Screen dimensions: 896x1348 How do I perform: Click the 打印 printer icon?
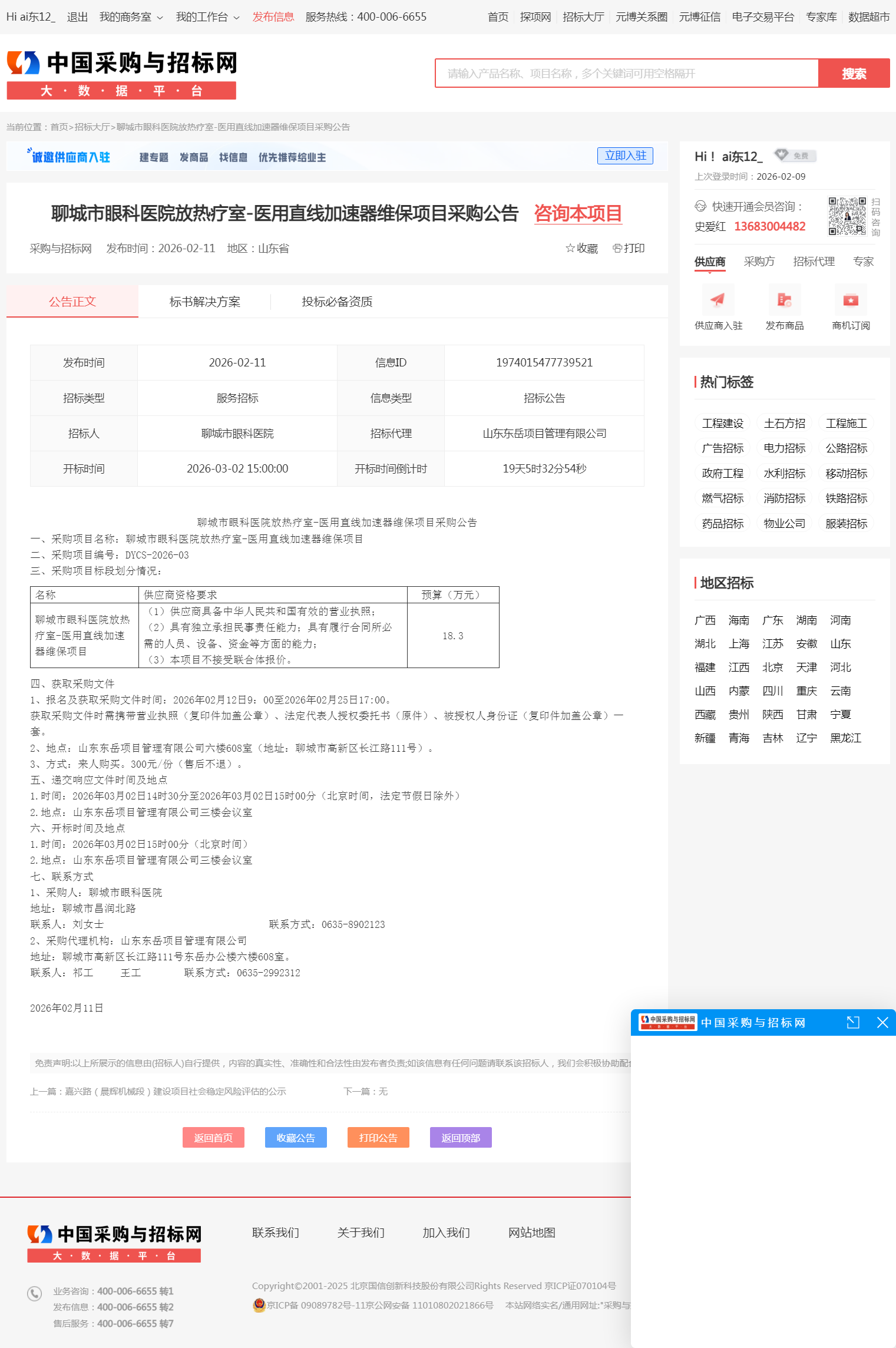(x=617, y=248)
